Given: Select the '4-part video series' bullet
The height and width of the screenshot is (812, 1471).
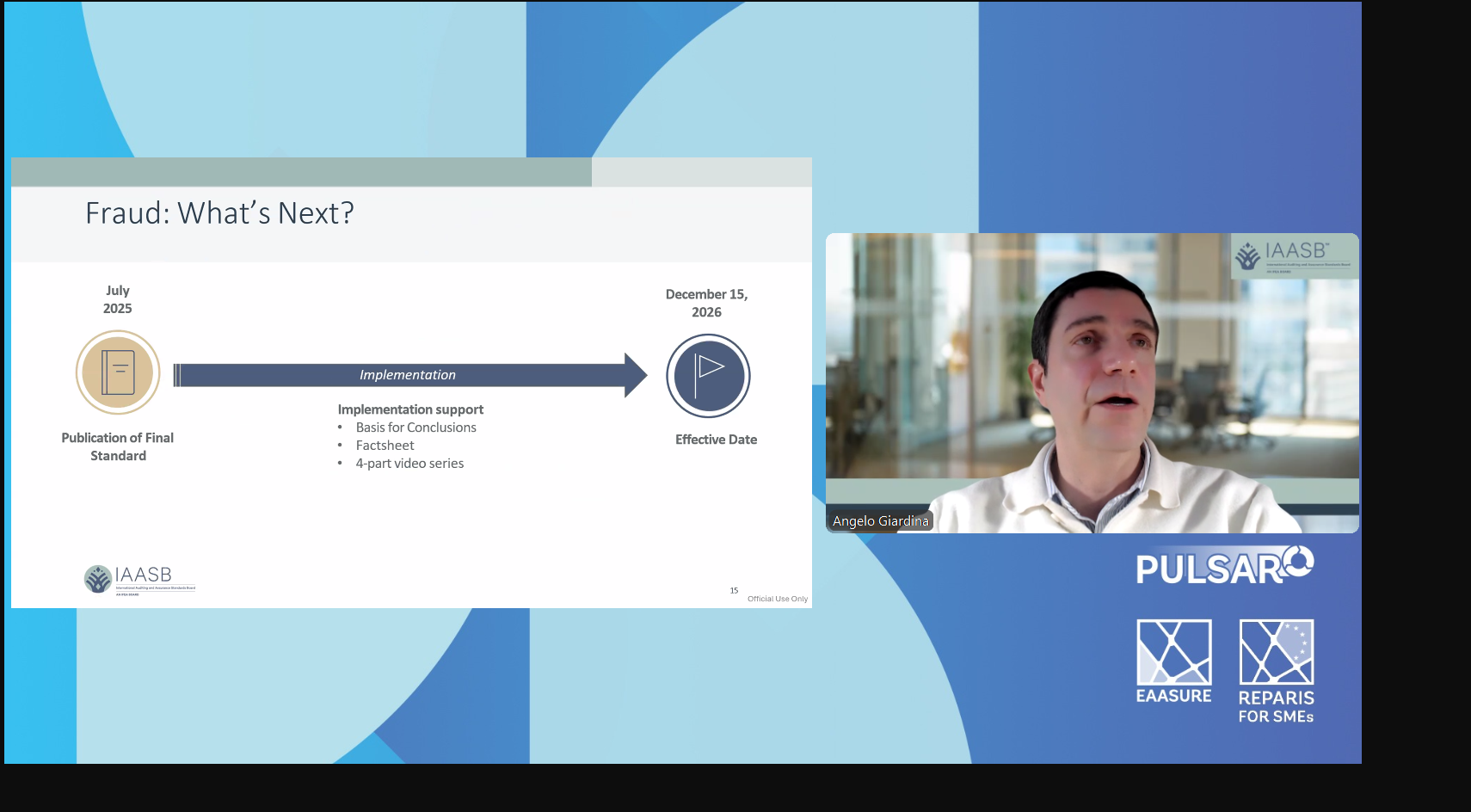Looking at the screenshot, I should [x=409, y=464].
